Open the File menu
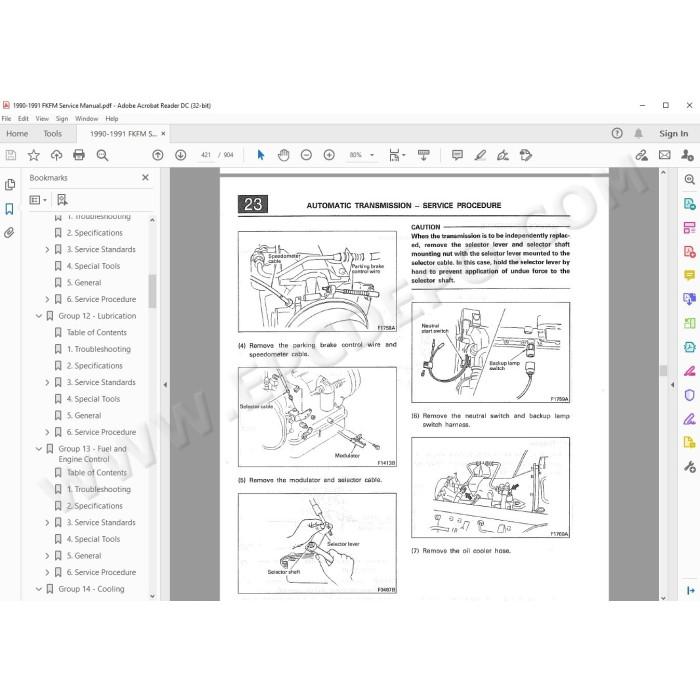Image resolution: width=700 pixels, height=700 pixels. click(7, 119)
